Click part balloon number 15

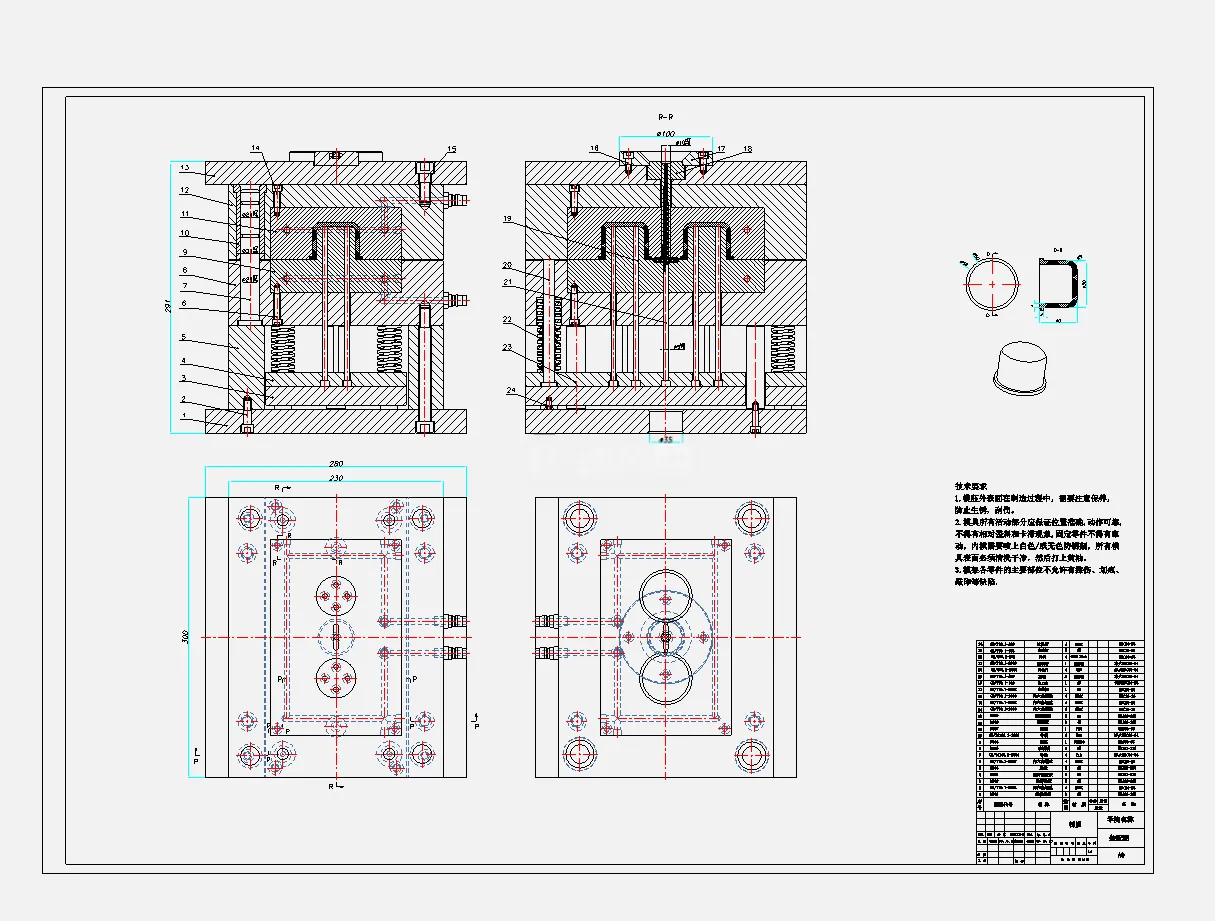click(x=452, y=149)
